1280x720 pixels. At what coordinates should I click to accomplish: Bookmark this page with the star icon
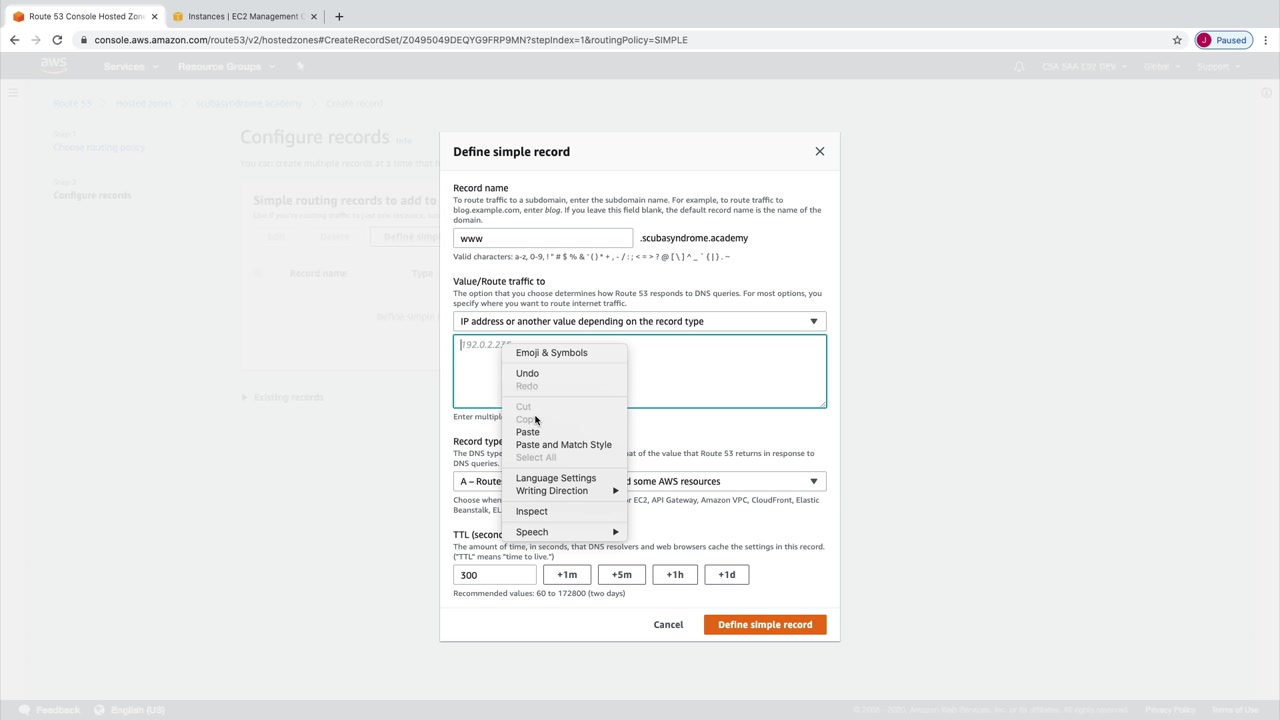tap(1177, 40)
